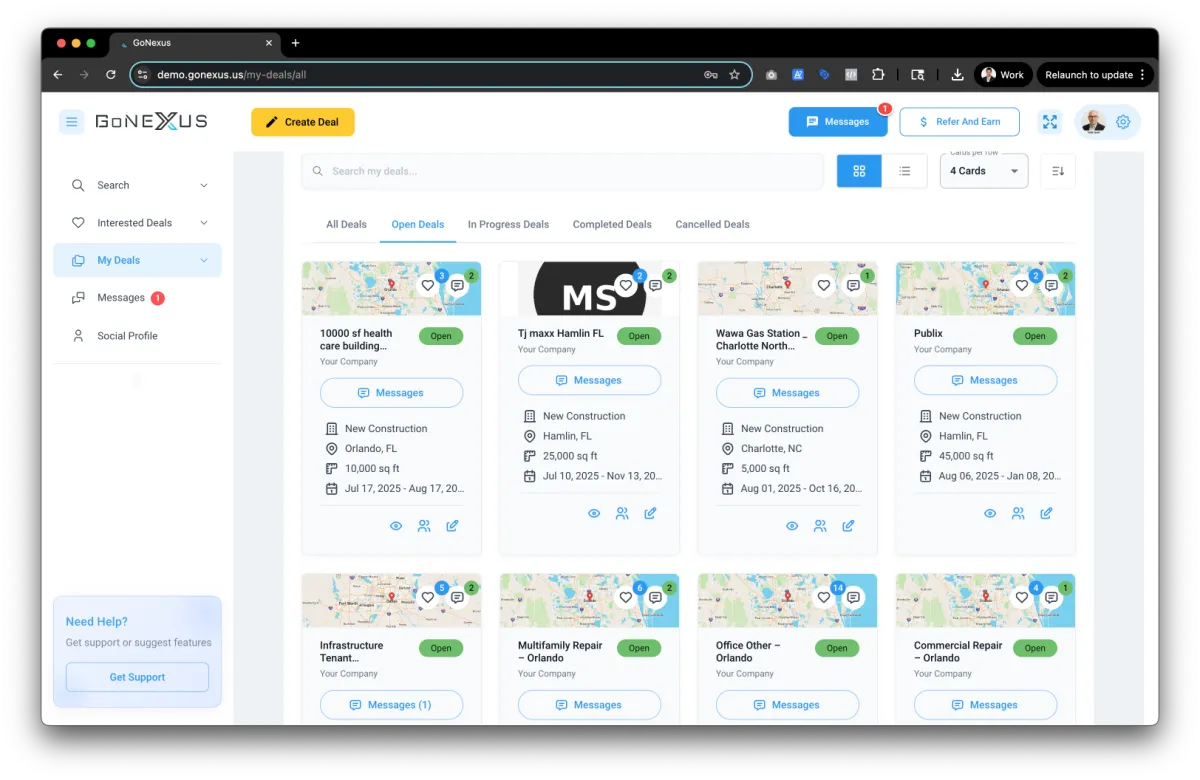Open Messages on Tj maxx Hamlin card
The height and width of the screenshot is (780, 1200).
[x=589, y=380]
